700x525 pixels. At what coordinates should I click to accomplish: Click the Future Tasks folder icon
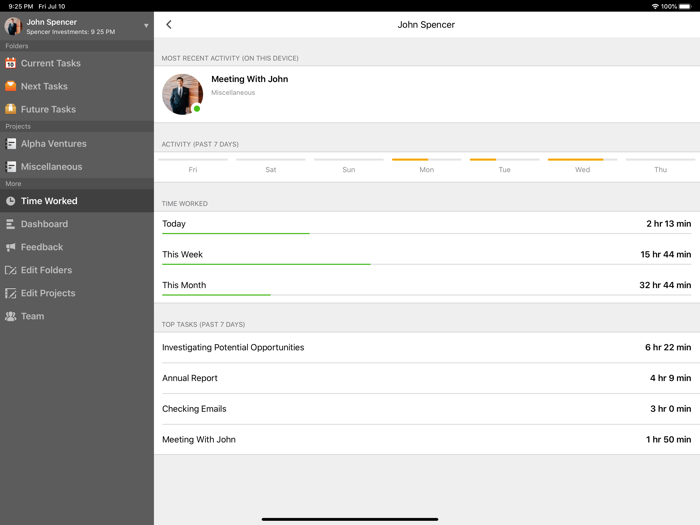11,109
